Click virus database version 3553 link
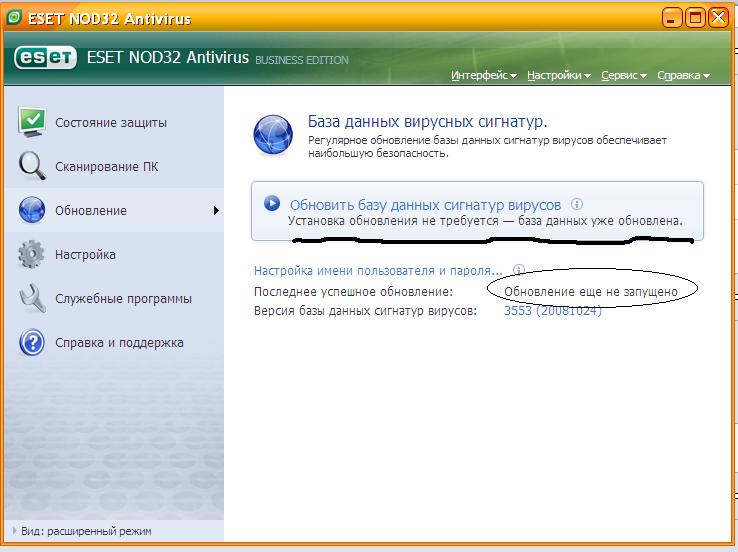 tap(553, 311)
